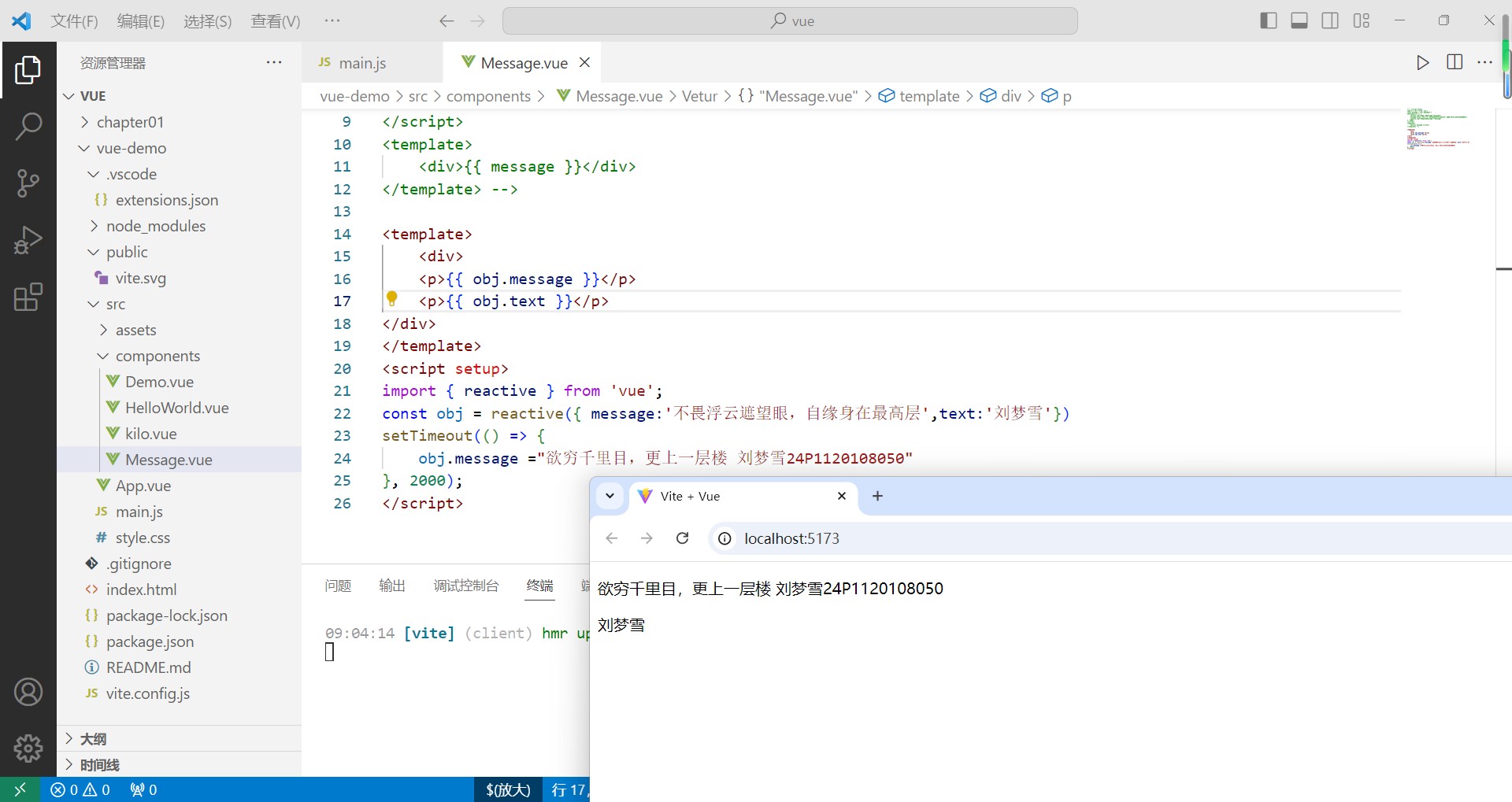Click the browser forward arrow
The height and width of the screenshot is (802, 1512).
(647, 538)
